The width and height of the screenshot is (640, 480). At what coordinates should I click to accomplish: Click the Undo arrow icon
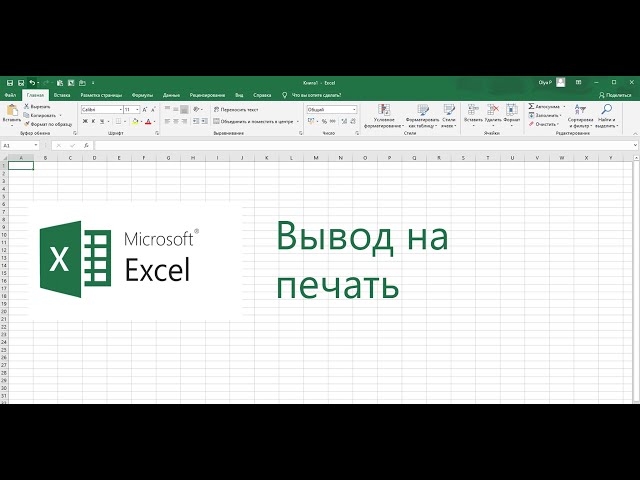[32, 83]
